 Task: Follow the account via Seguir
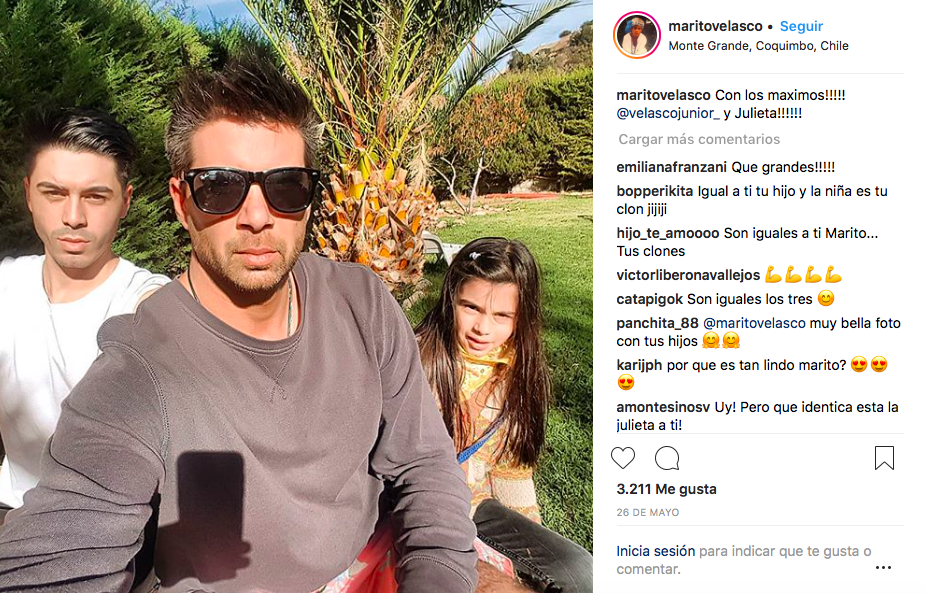coord(801,26)
